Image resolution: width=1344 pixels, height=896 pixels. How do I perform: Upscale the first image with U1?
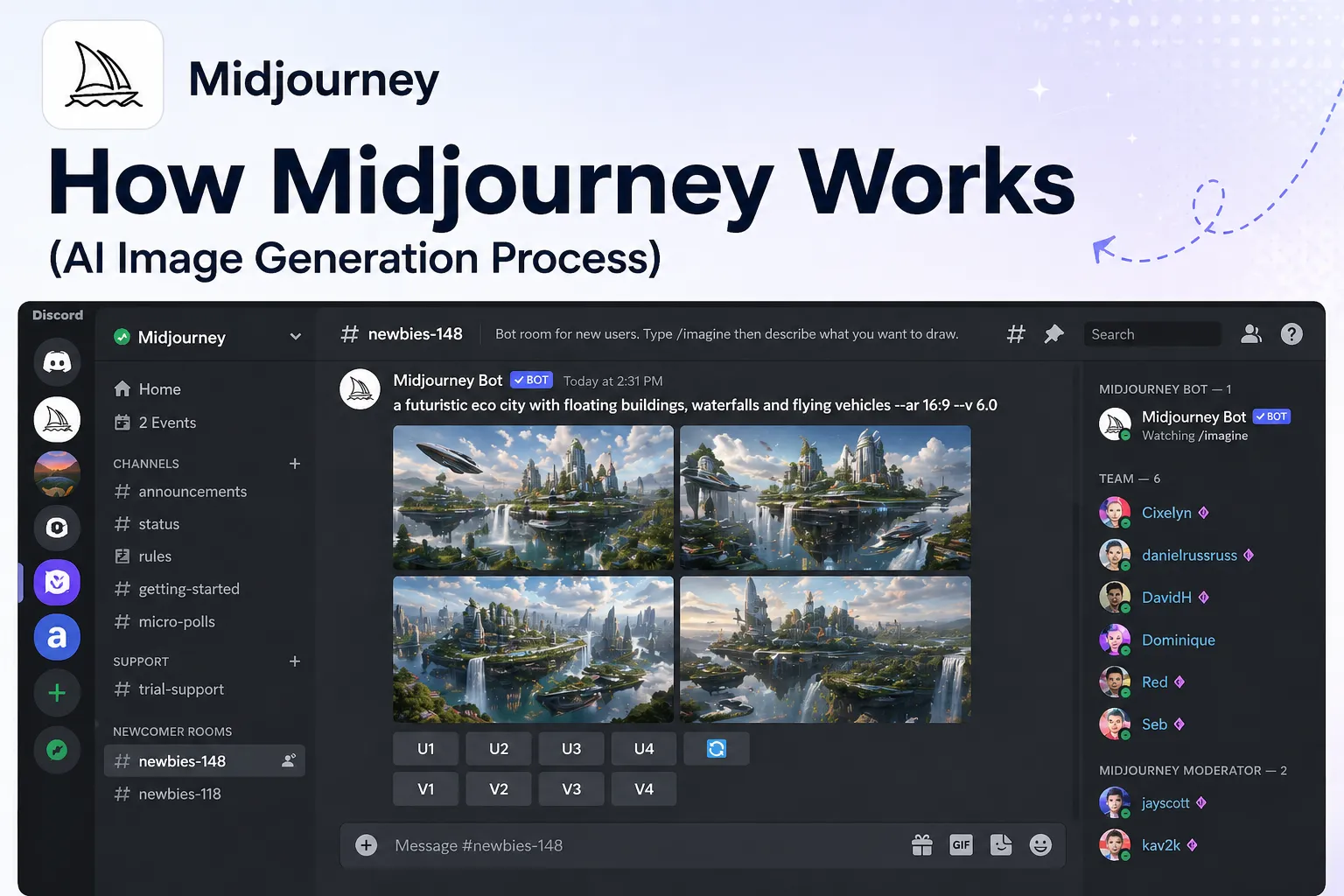pos(426,748)
